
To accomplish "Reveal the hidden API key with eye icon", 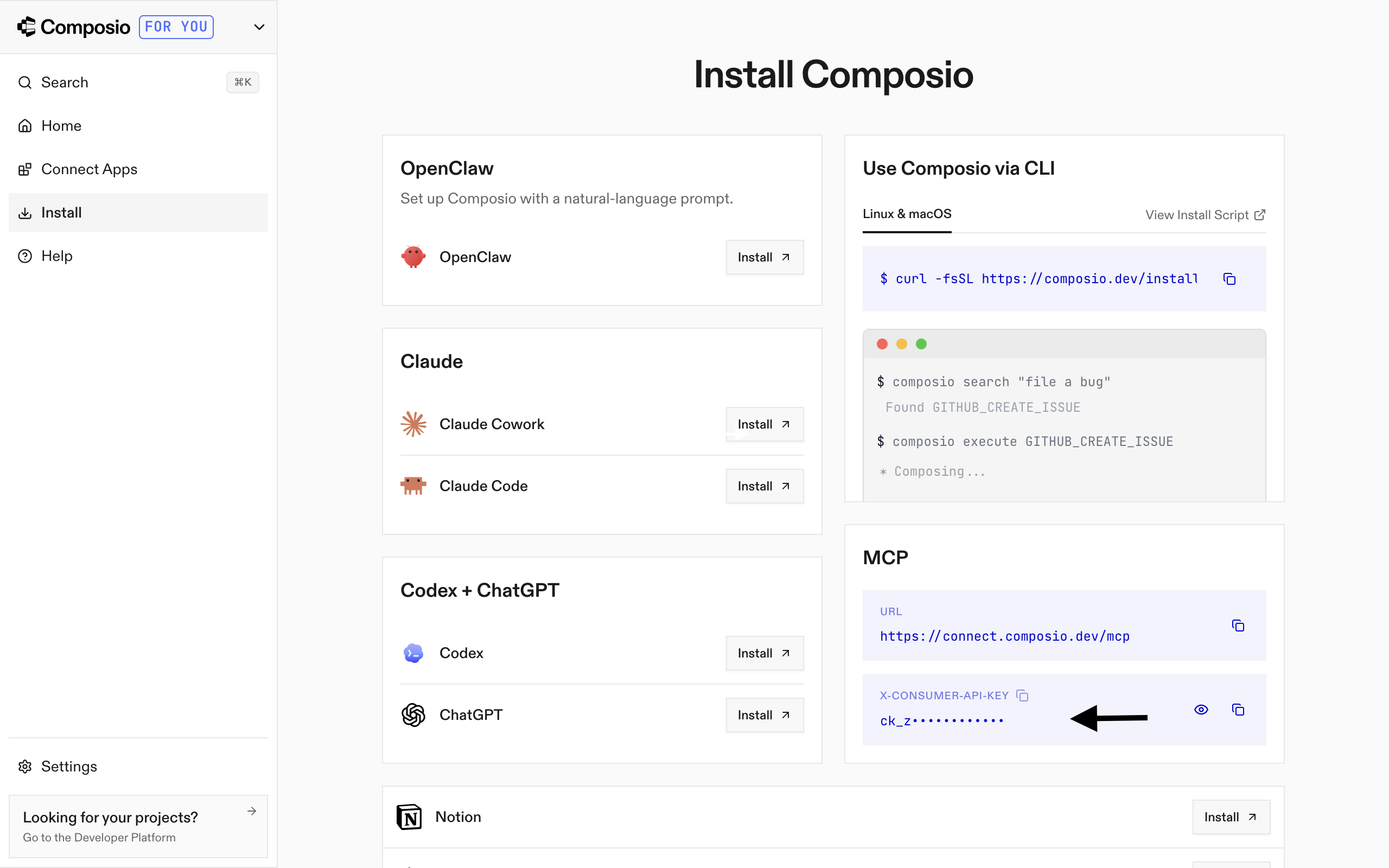I will (1201, 710).
